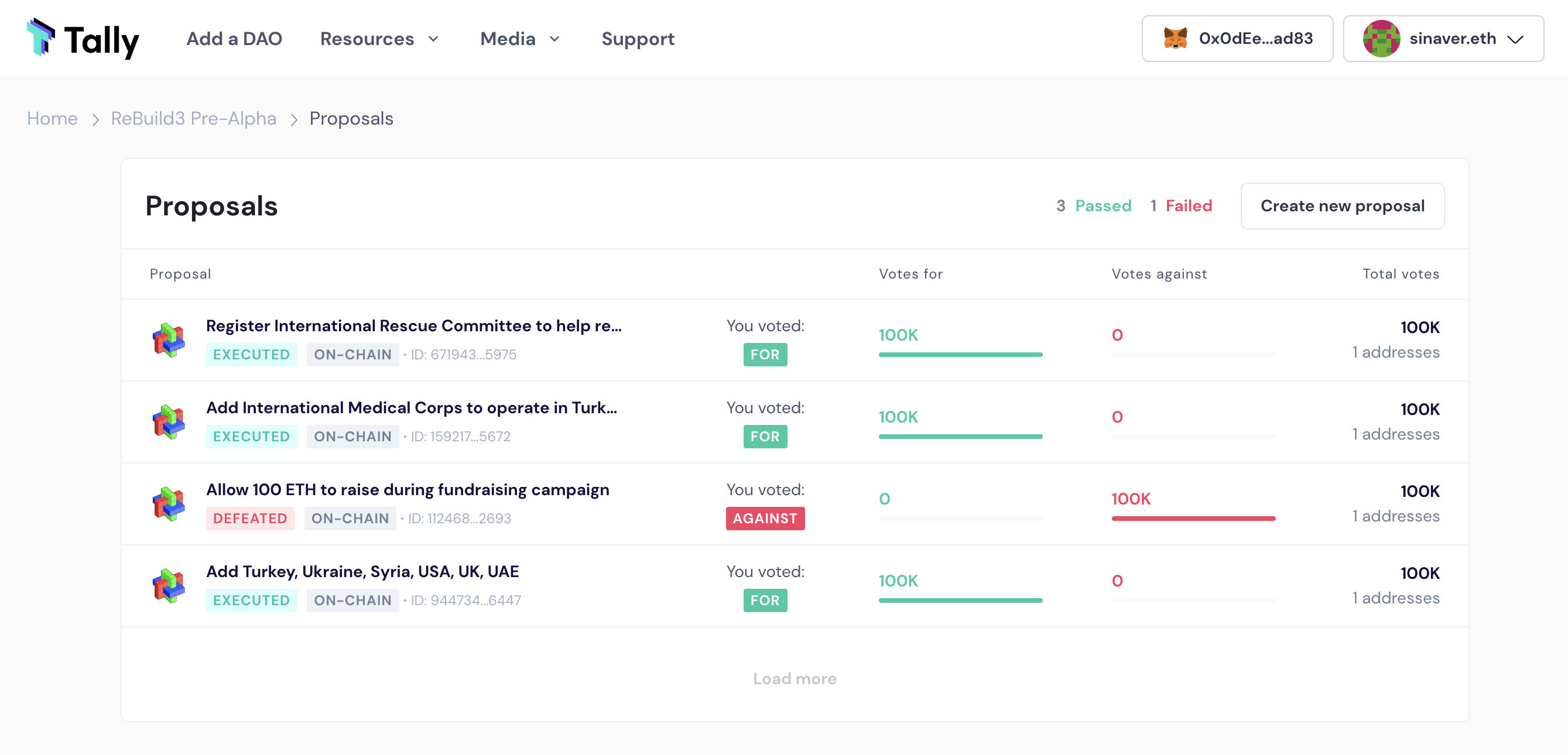Navigate to ReBuild3 Pre-Alpha breadcrumb link
The width and height of the screenshot is (1568, 755).
[x=193, y=119]
